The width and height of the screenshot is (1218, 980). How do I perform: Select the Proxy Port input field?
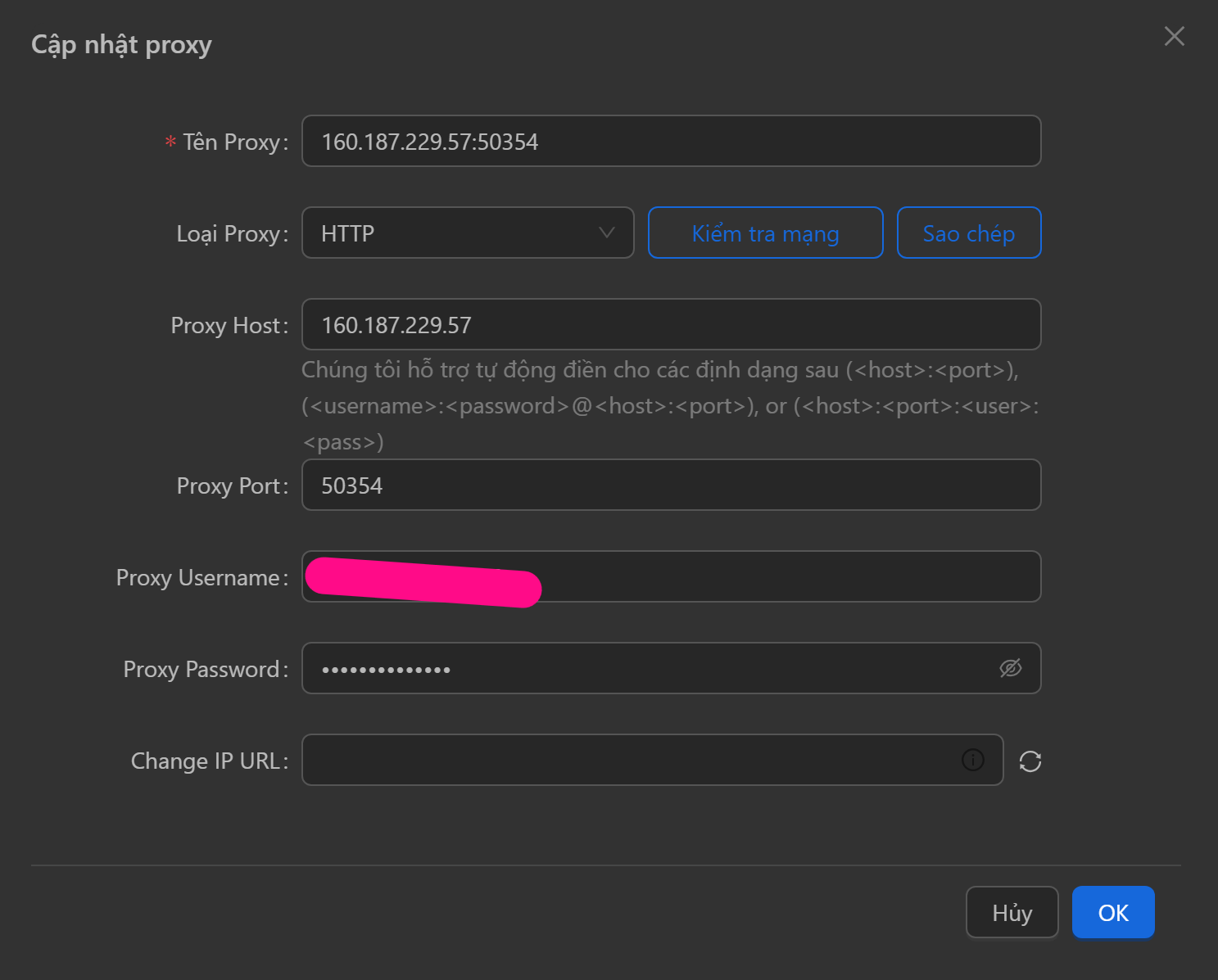tap(670, 485)
